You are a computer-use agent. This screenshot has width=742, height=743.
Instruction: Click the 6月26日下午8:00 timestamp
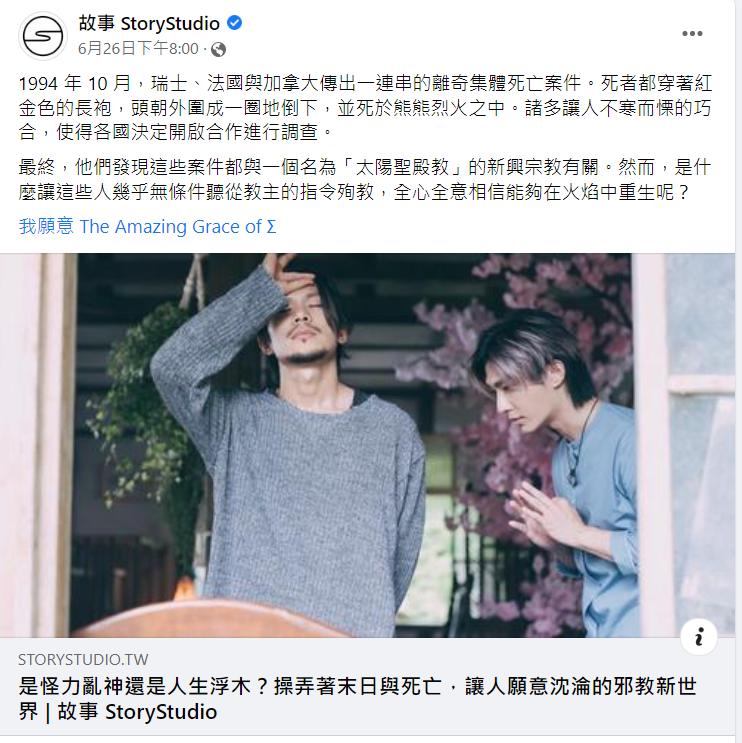138,48
